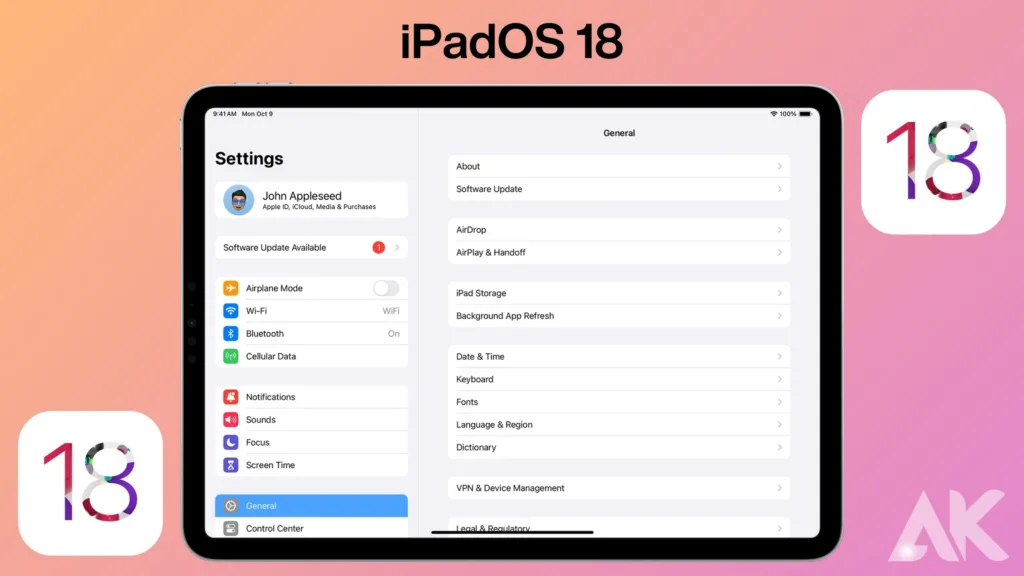Viewport: 1024px width, 576px height.
Task: Click the Wi-Fi status bar icon
Action: pyautogui.click(x=773, y=114)
